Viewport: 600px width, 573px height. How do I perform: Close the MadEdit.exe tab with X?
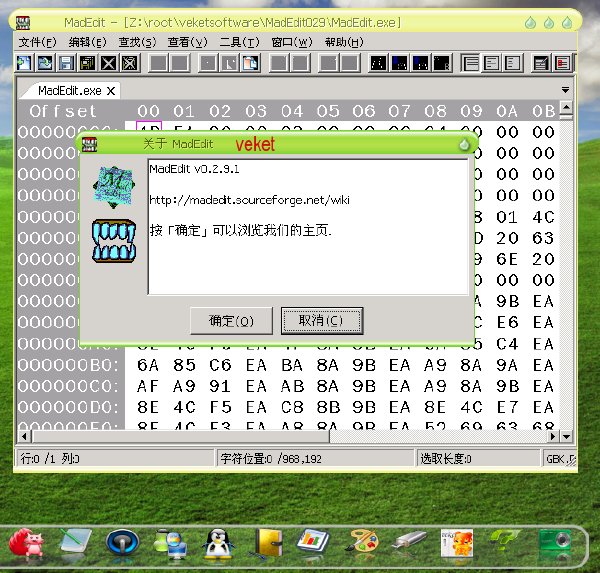111,91
